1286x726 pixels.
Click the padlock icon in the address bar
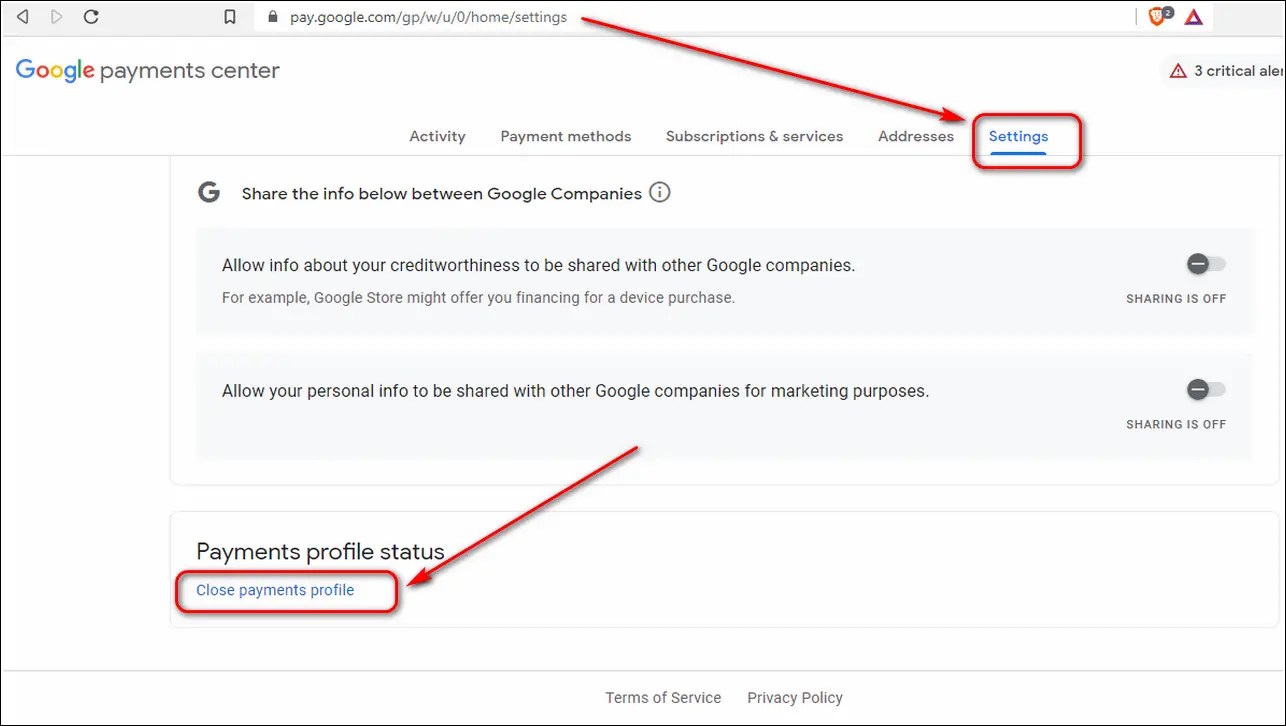click(x=274, y=17)
